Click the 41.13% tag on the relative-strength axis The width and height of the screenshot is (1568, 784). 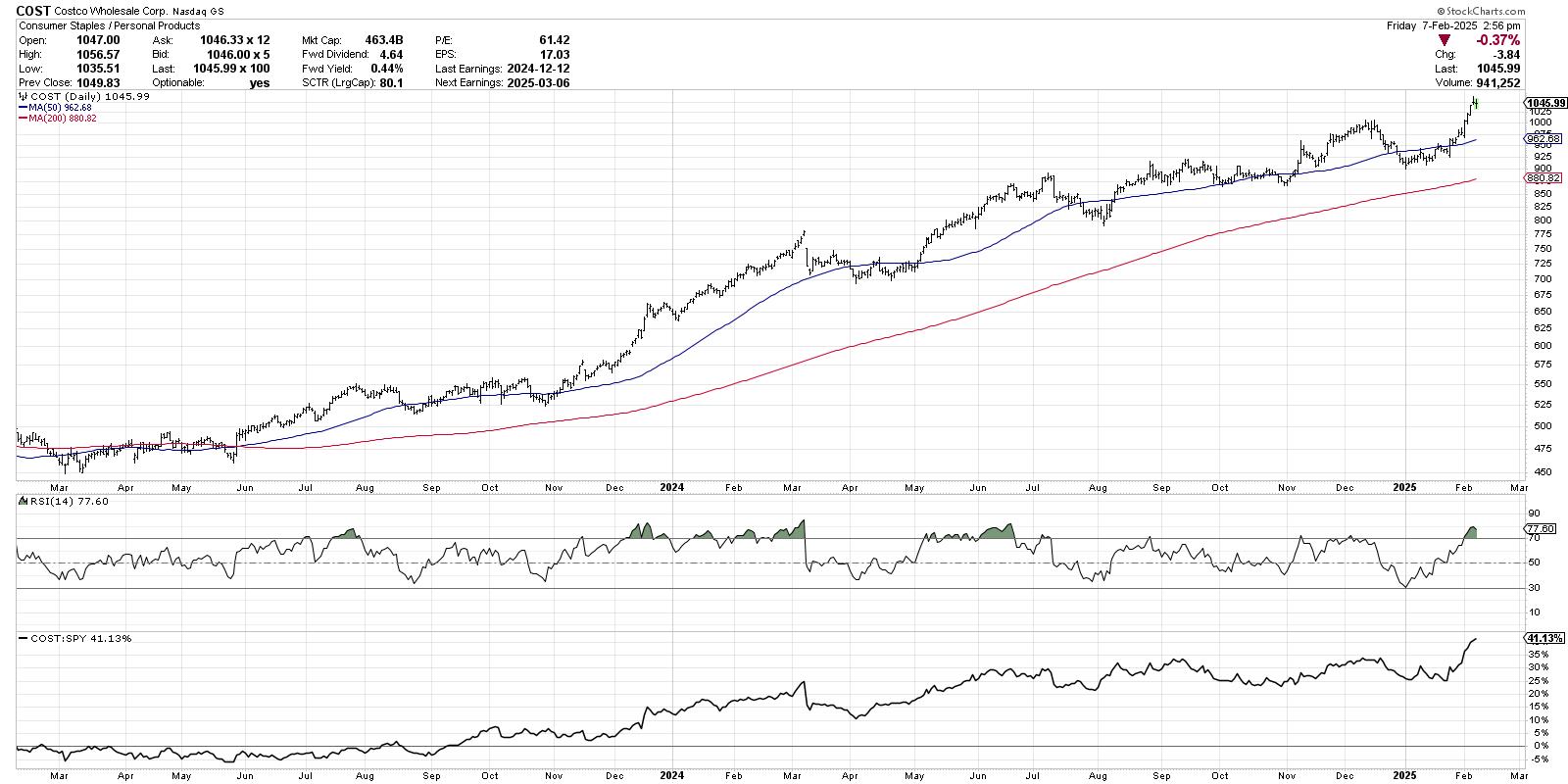pyautogui.click(x=1543, y=639)
